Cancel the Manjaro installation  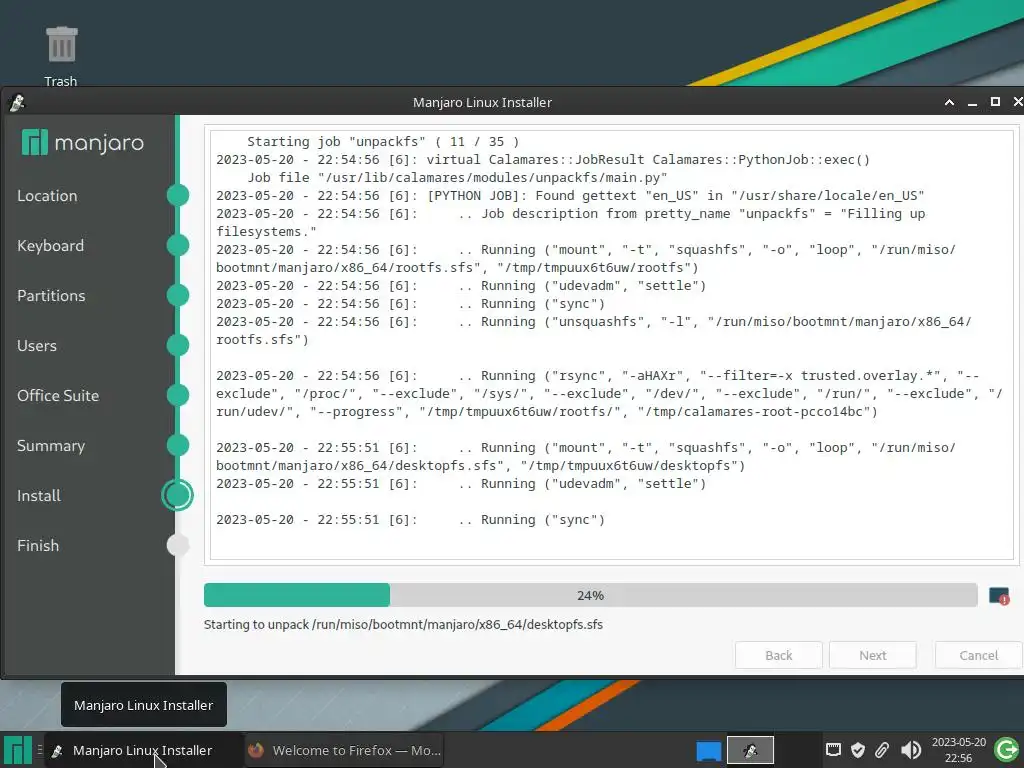[x=978, y=655]
